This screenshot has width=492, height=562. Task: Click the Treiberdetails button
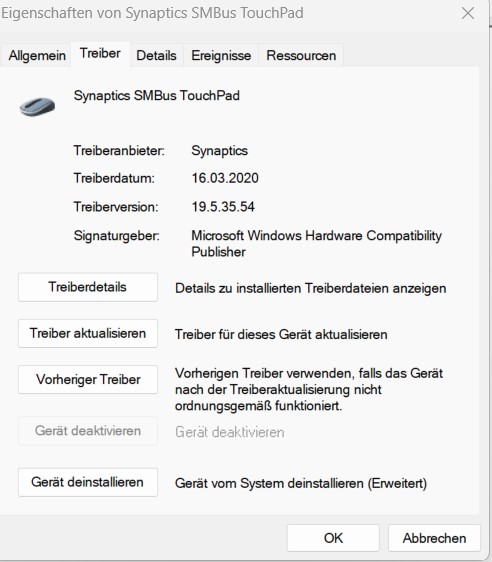88,287
